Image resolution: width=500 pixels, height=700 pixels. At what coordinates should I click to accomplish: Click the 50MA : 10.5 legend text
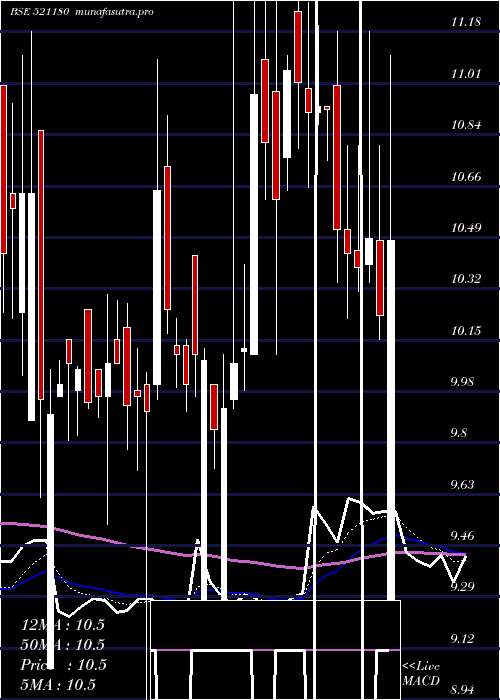(x=63, y=645)
